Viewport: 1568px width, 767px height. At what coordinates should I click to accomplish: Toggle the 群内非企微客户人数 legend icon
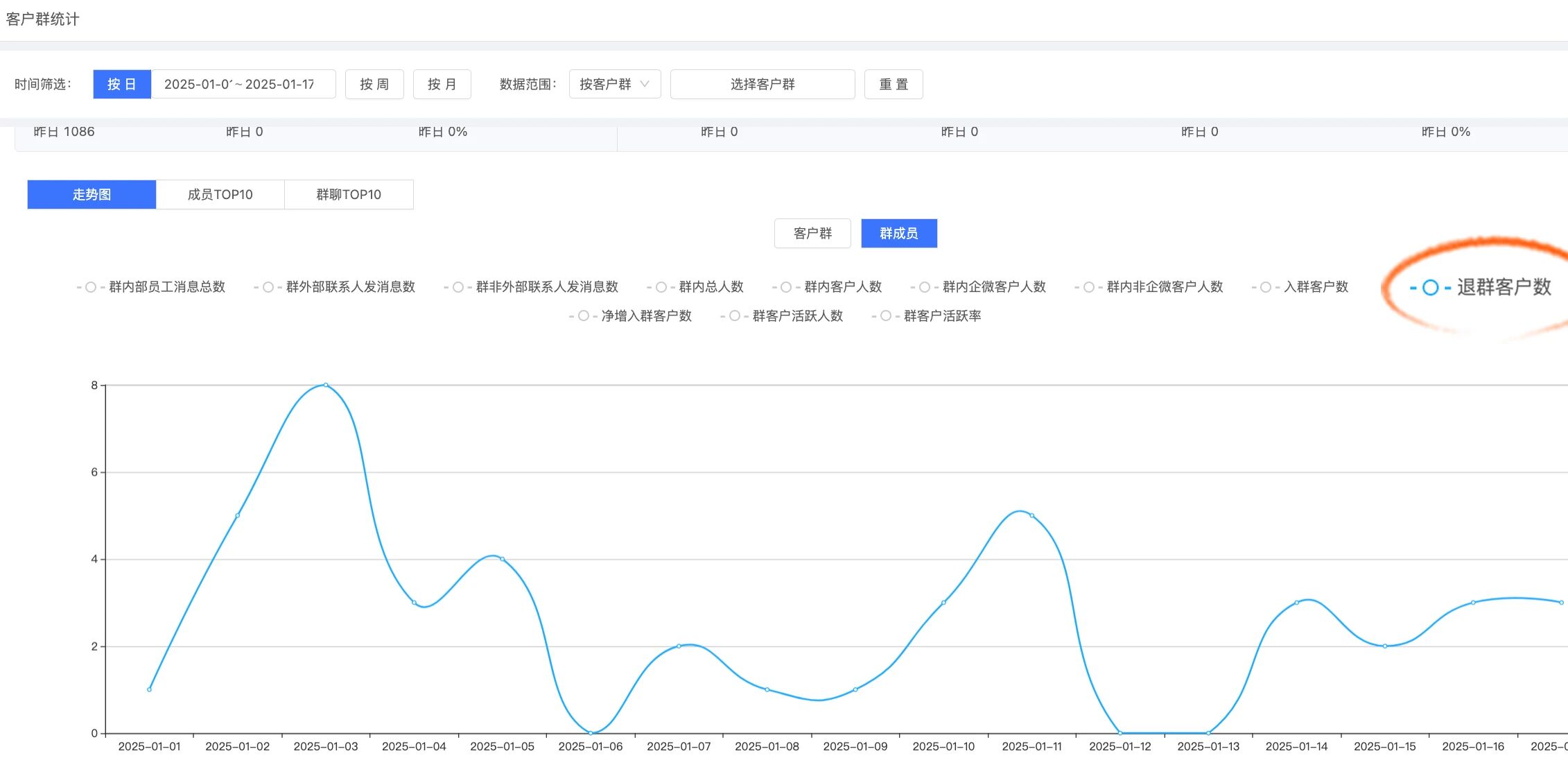click(x=1089, y=287)
